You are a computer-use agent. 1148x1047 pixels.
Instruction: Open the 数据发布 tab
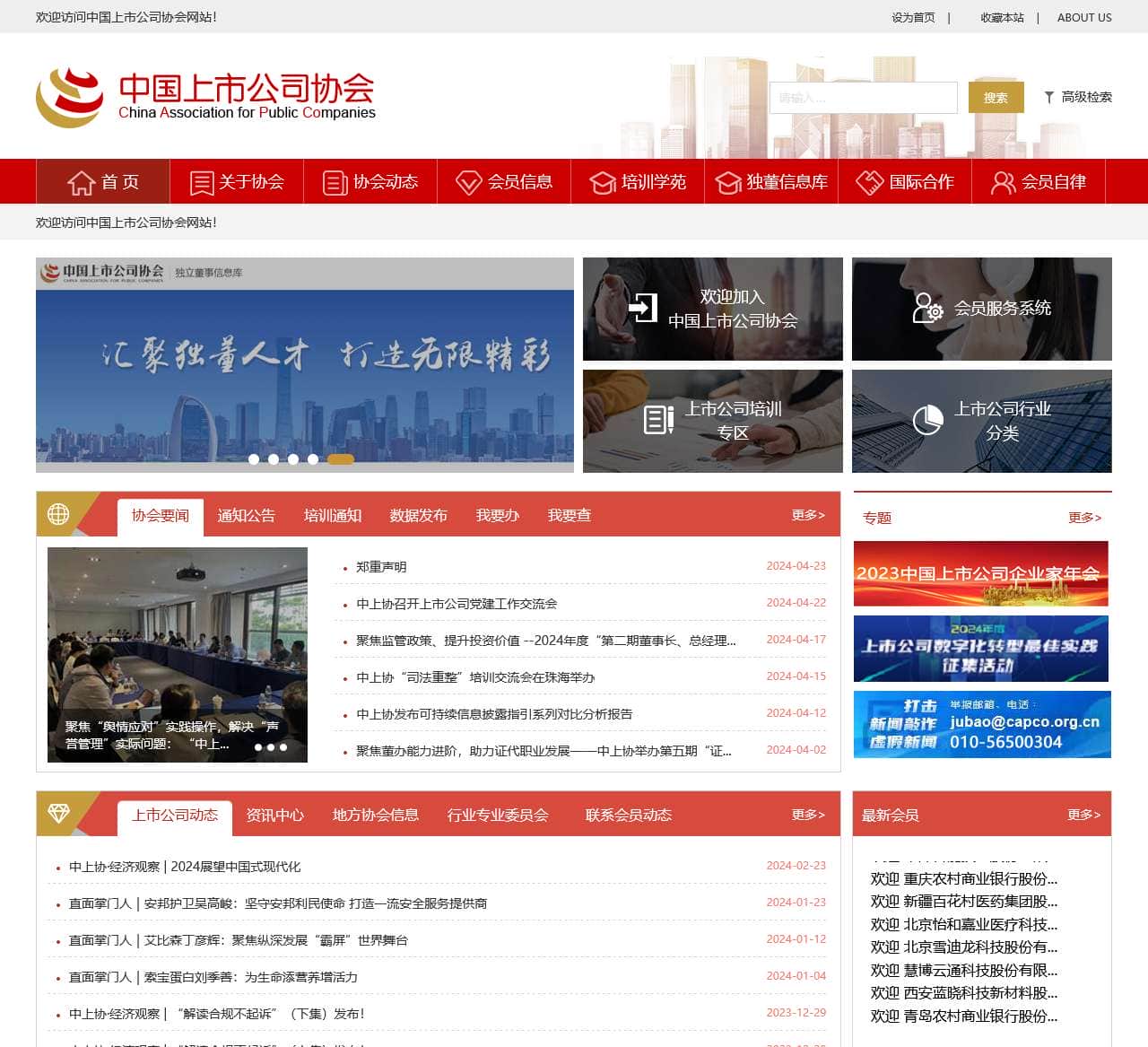tap(418, 515)
